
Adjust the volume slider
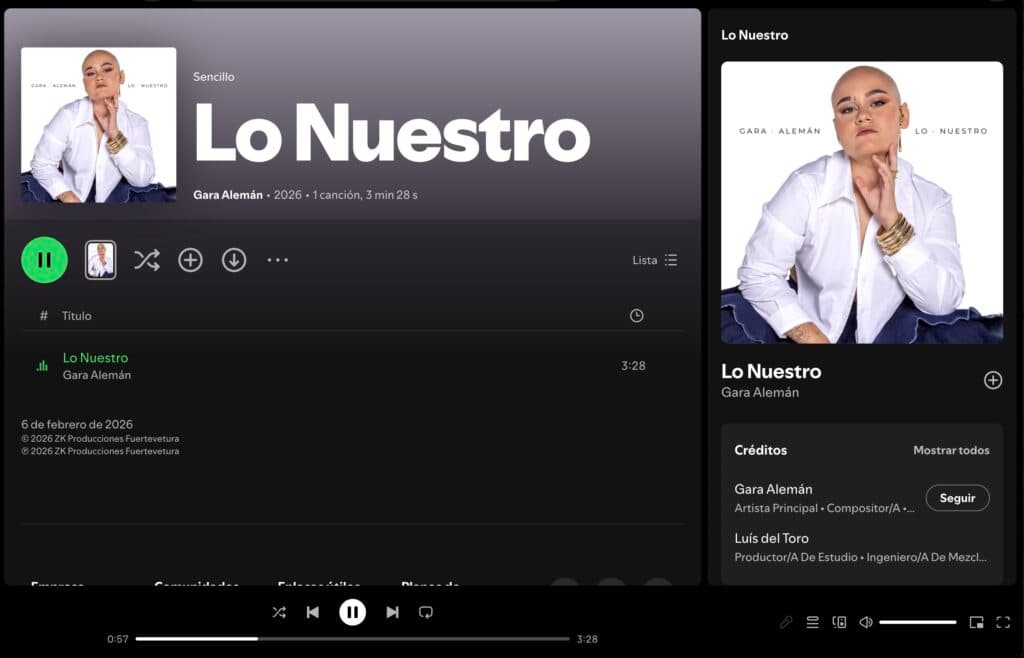coord(918,622)
